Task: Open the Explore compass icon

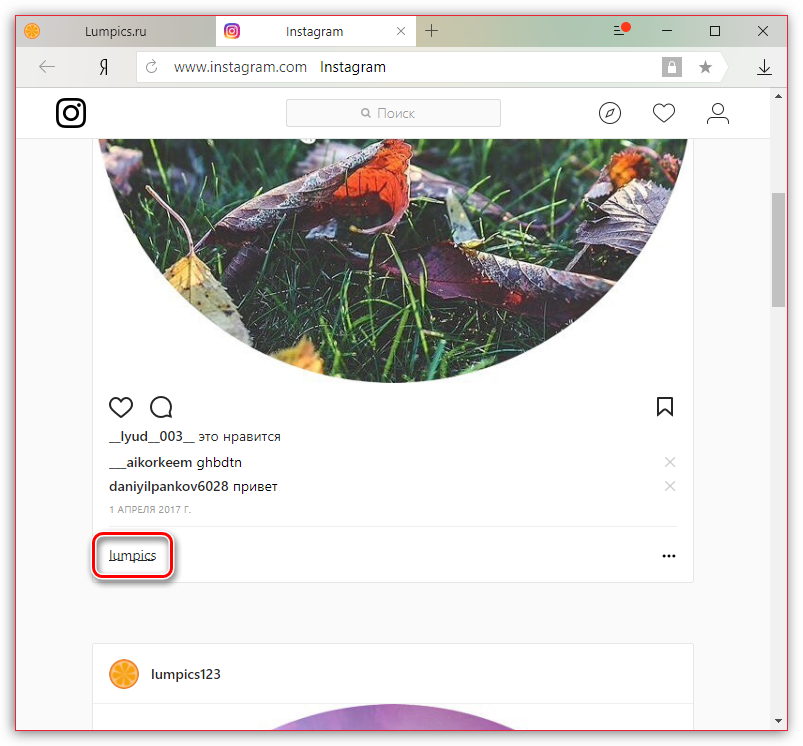Action: [610, 113]
